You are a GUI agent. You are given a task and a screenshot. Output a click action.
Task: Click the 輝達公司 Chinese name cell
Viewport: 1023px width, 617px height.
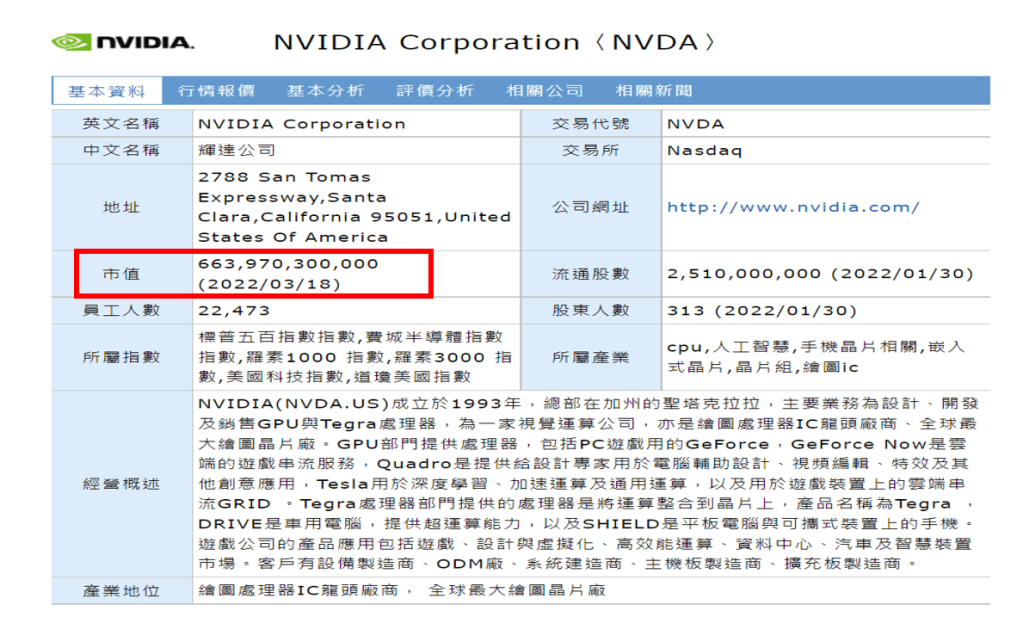pos(236,151)
